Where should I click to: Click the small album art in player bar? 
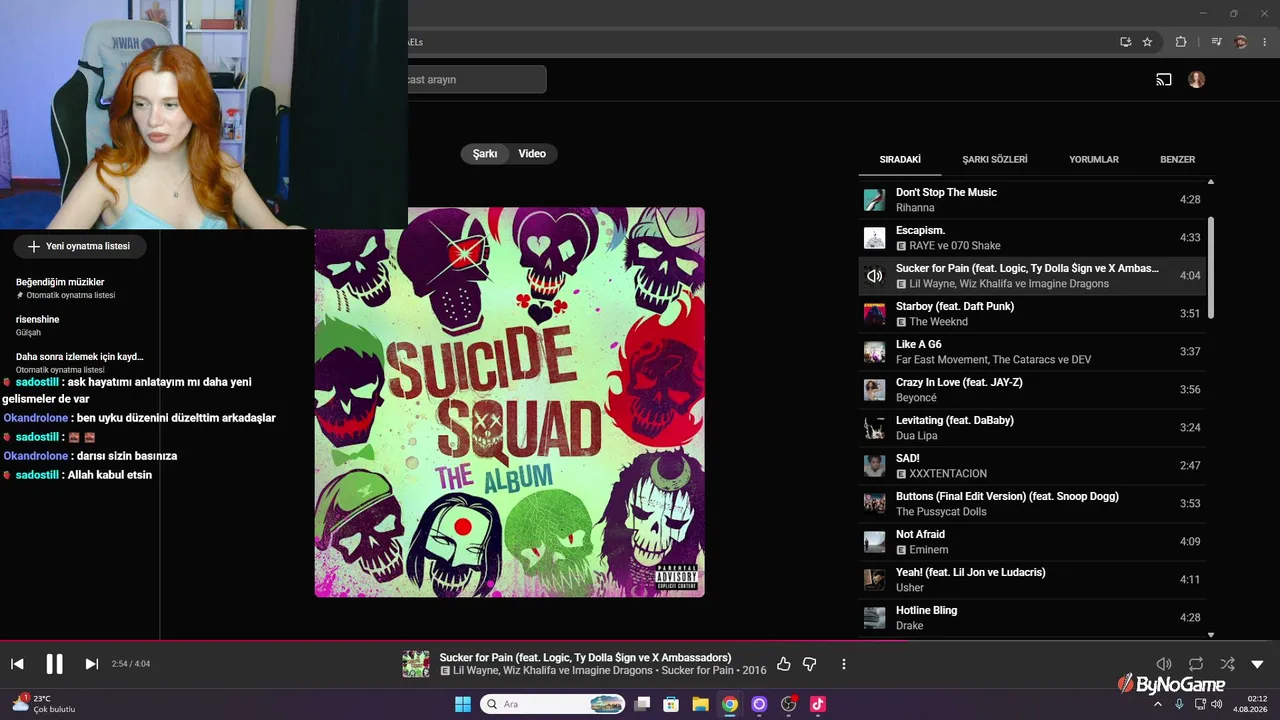pos(416,664)
